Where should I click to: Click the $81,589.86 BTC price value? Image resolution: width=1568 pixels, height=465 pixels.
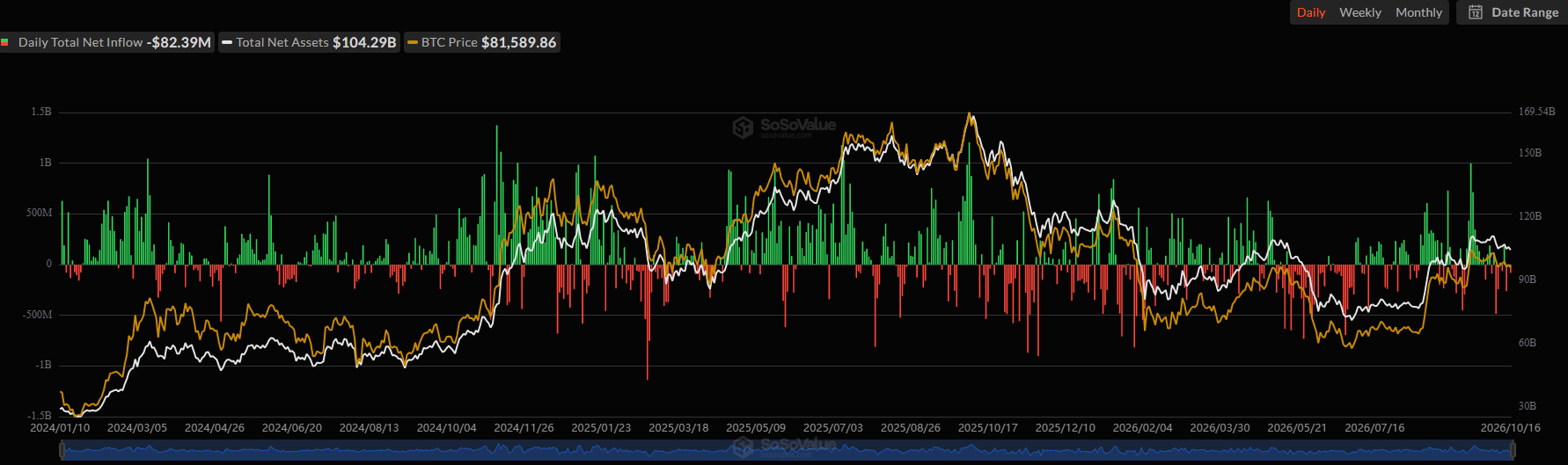tap(519, 42)
